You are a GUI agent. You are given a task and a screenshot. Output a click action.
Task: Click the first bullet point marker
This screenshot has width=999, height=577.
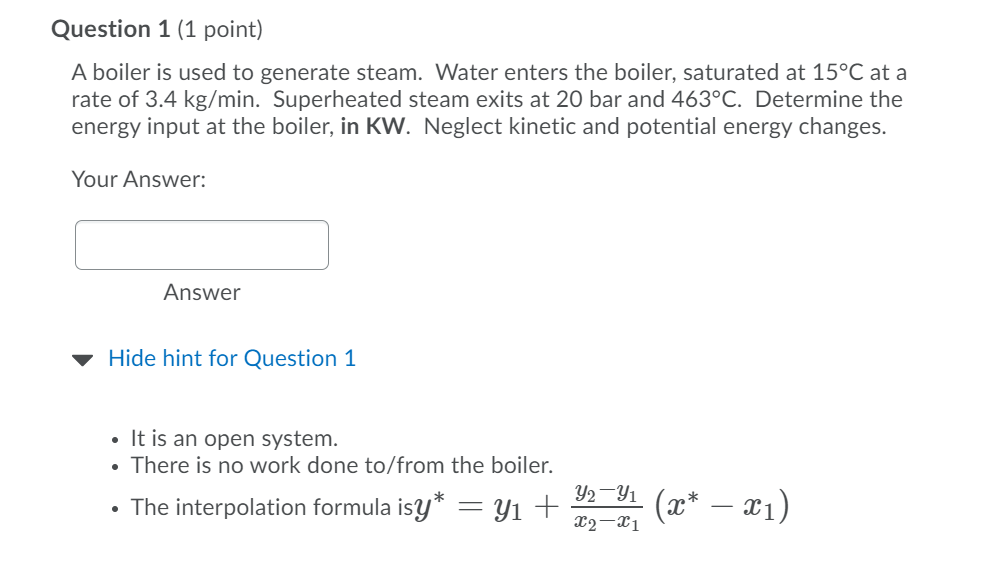pyautogui.click(x=117, y=438)
